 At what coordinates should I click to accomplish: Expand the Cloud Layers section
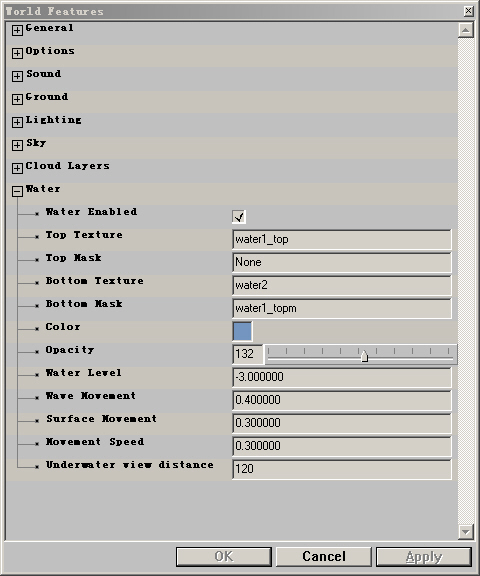tap(17, 168)
